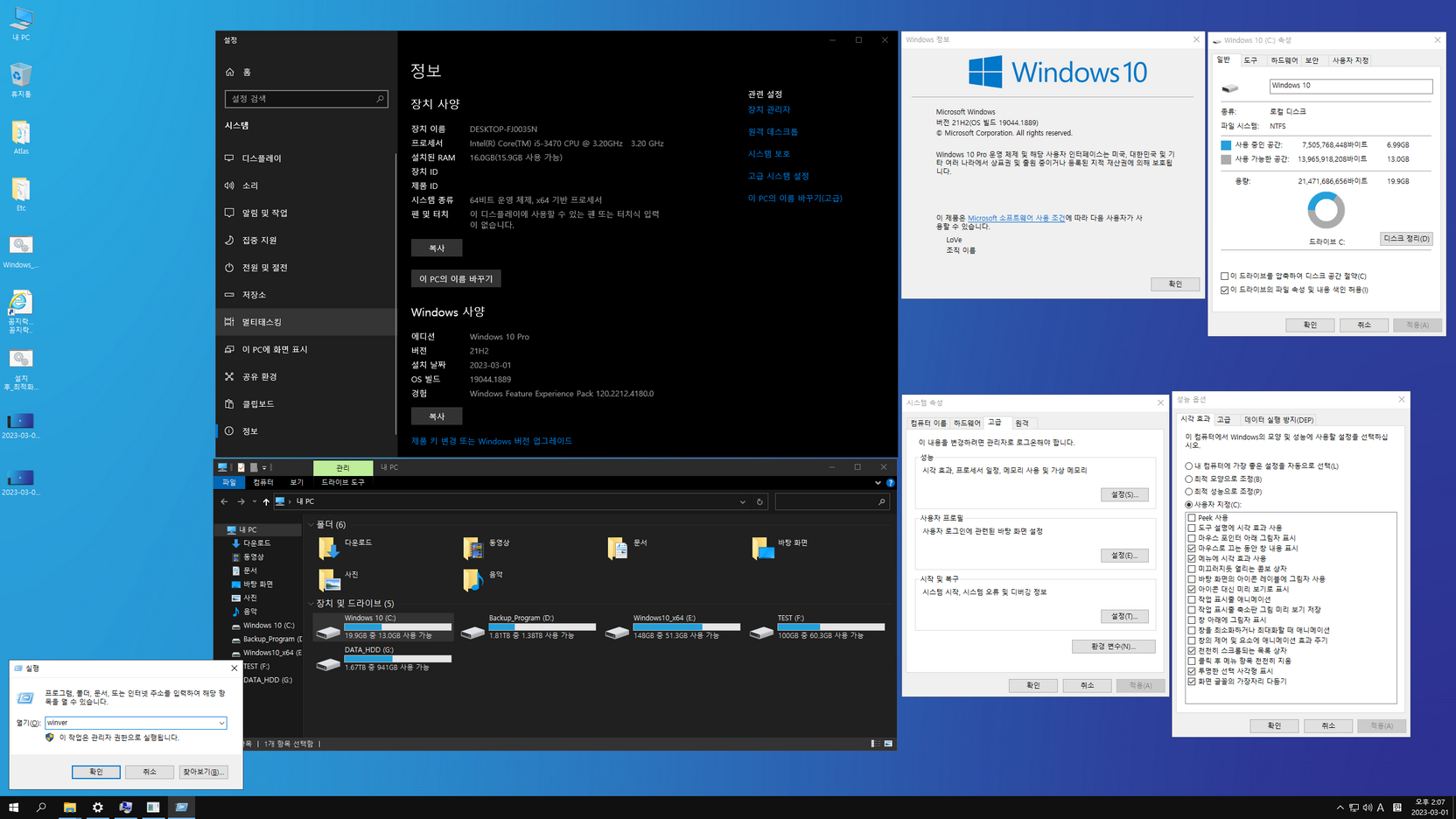Viewport: 1456px width, 819px height.
Task: Click Start button on taskbar
Action: point(13,807)
